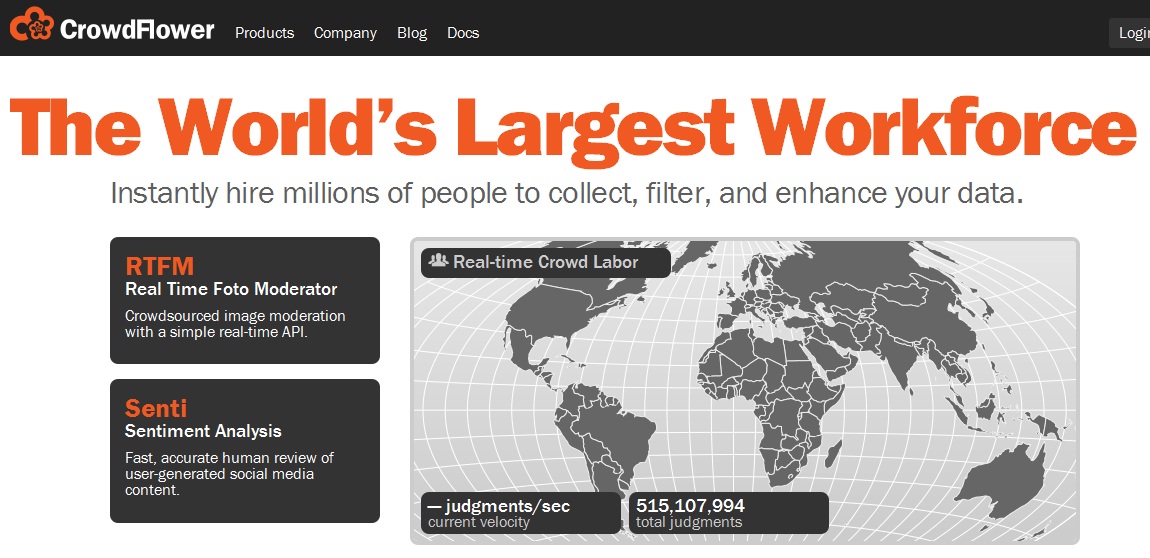
Task: Click the judgments/sec current velocity box
Action: click(x=520, y=513)
